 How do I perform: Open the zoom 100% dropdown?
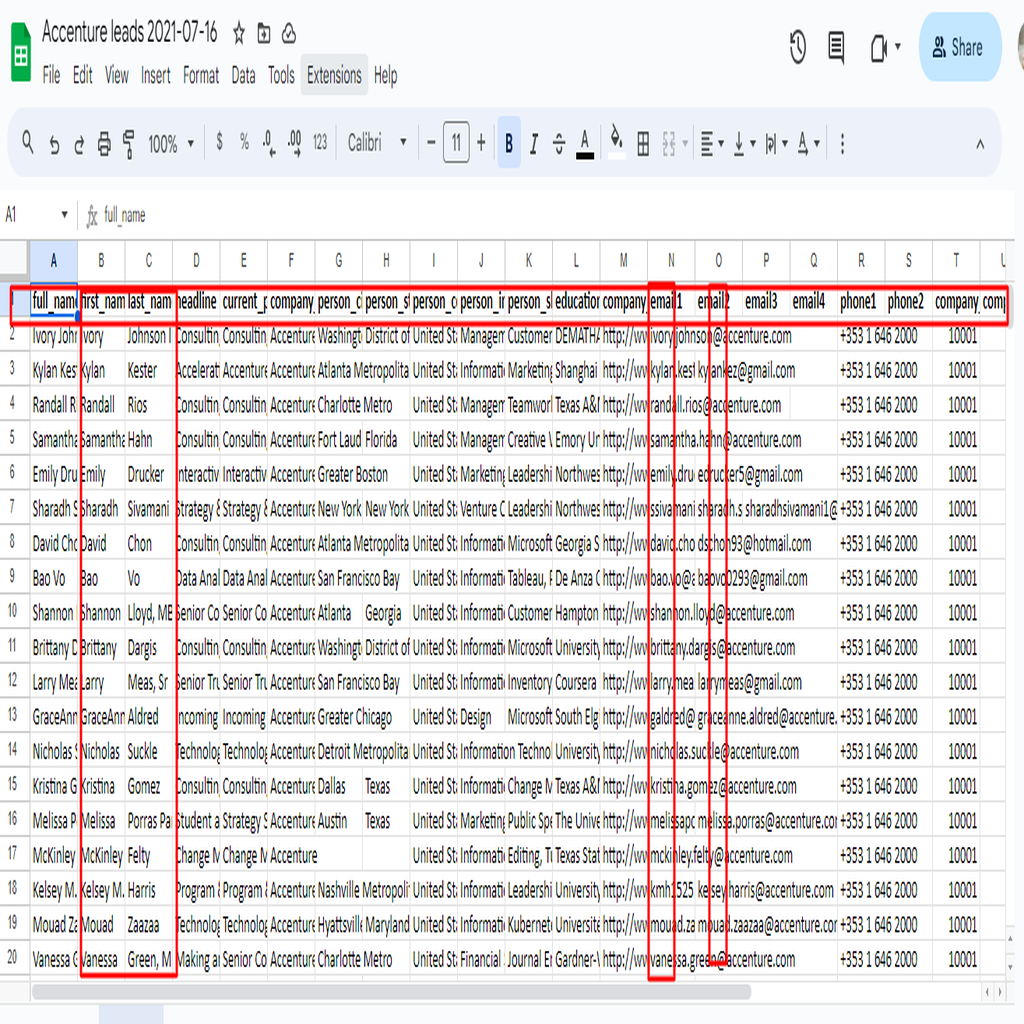coord(171,143)
